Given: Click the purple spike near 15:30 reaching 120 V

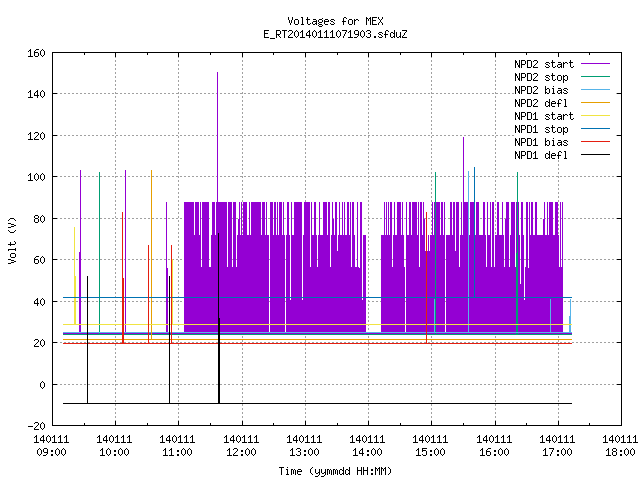Looking at the screenshot, I should pyautogui.click(x=464, y=169).
